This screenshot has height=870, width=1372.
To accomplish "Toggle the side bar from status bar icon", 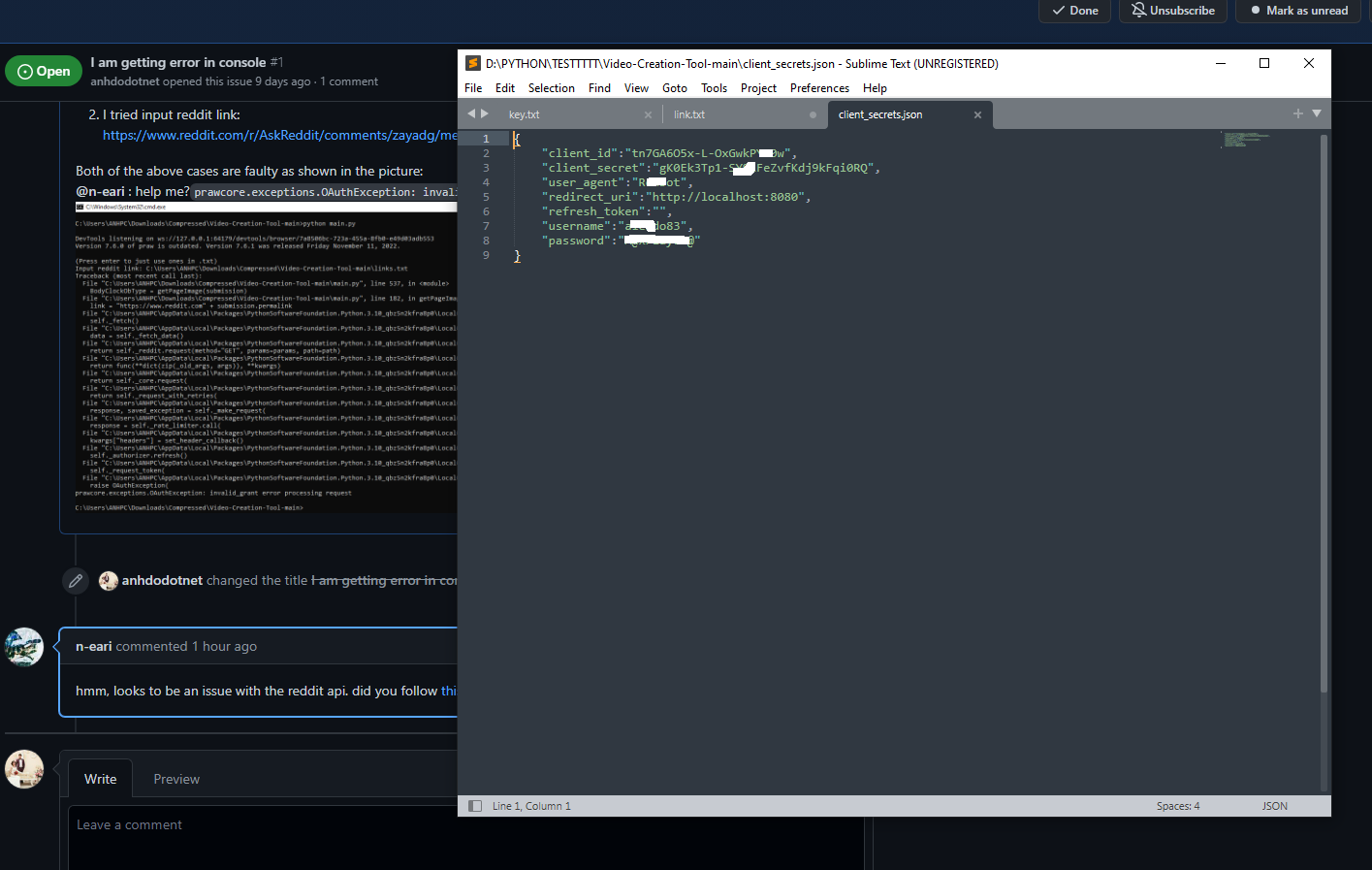I will [x=475, y=806].
